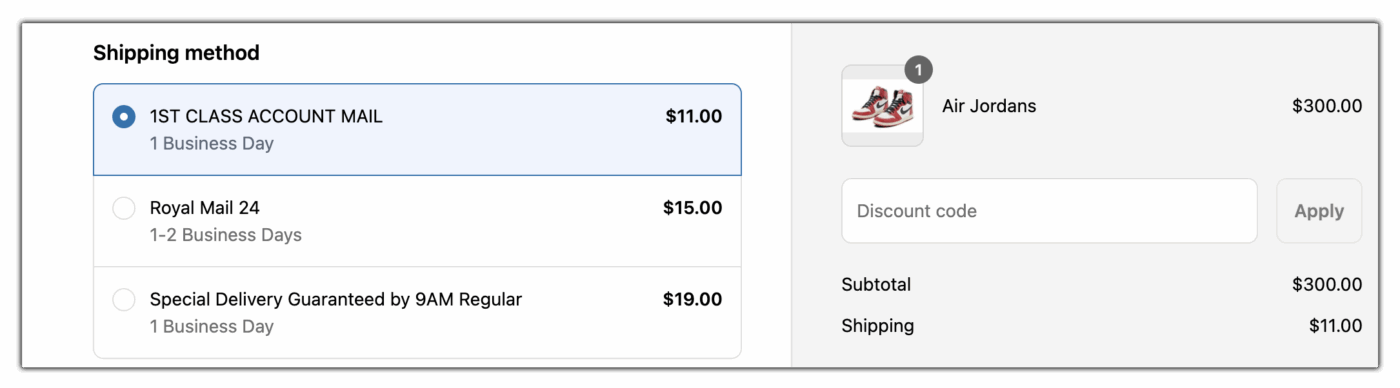
Task: Open the Air Jordans product thumbnail
Action: click(x=882, y=106)
